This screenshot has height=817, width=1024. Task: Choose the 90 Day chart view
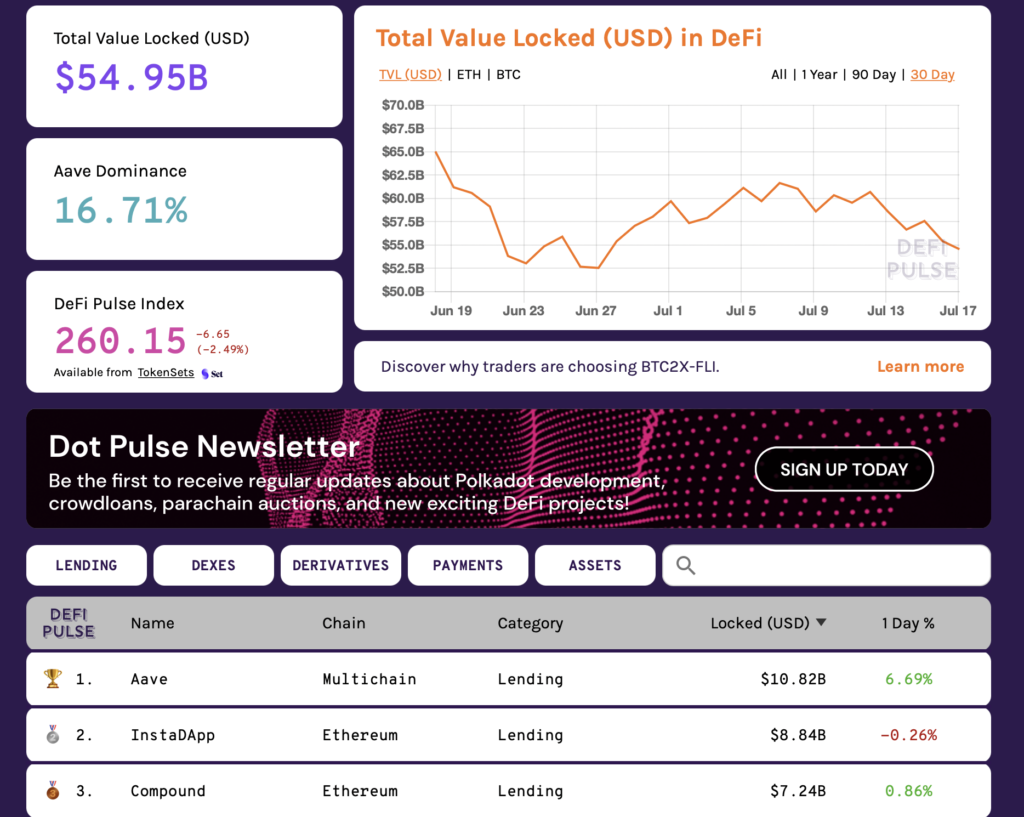coord(872,74)
